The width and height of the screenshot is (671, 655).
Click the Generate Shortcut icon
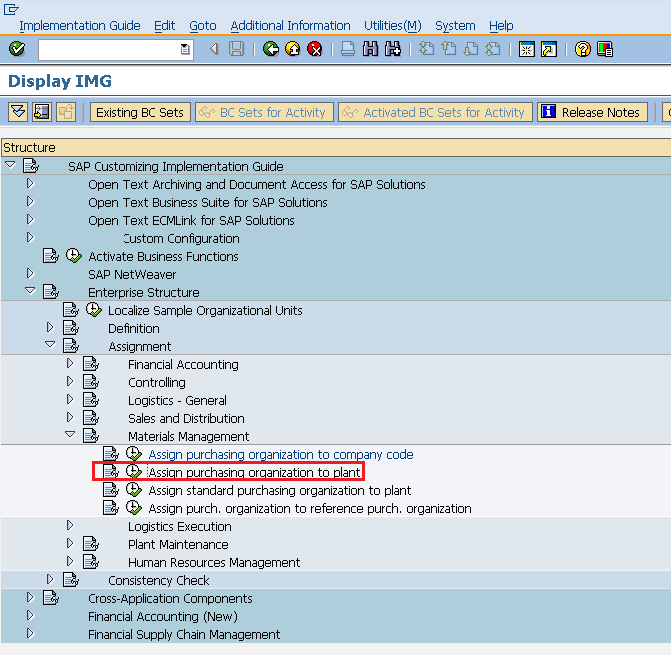point(549,49)
